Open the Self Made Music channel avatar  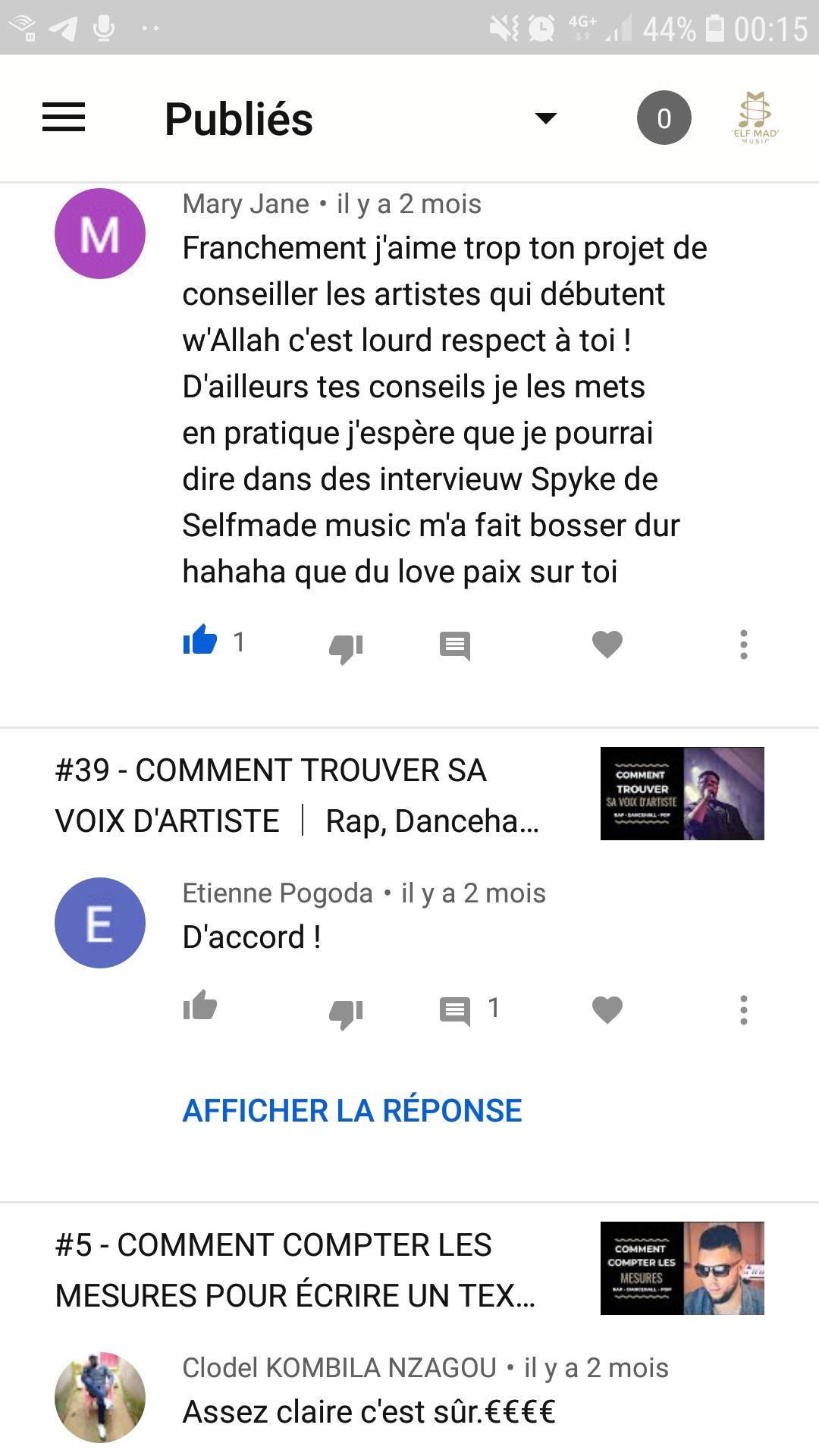pos(755,118)
